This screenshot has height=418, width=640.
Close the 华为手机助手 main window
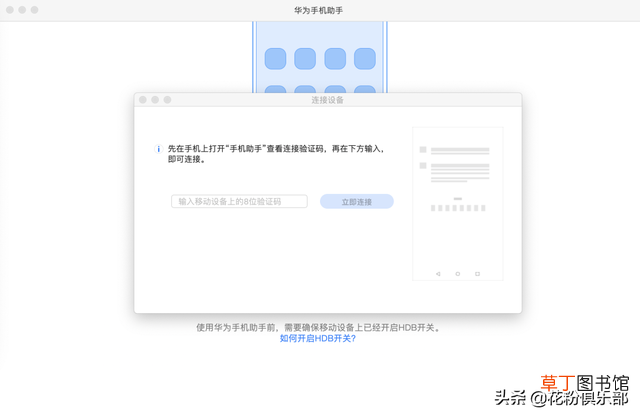click(x=10, y=10)
